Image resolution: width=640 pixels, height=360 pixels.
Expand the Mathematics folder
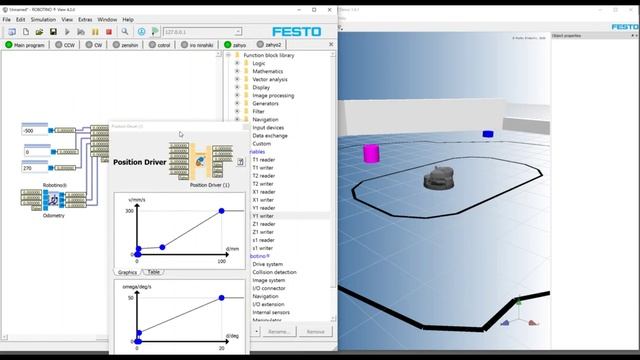tap(237, 71)
